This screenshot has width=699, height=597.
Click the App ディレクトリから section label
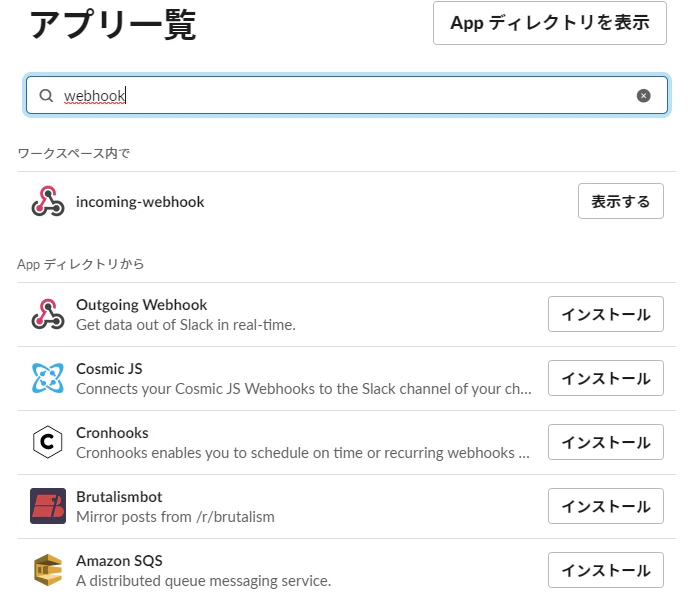pyautogui.click(x=81, y=264)
